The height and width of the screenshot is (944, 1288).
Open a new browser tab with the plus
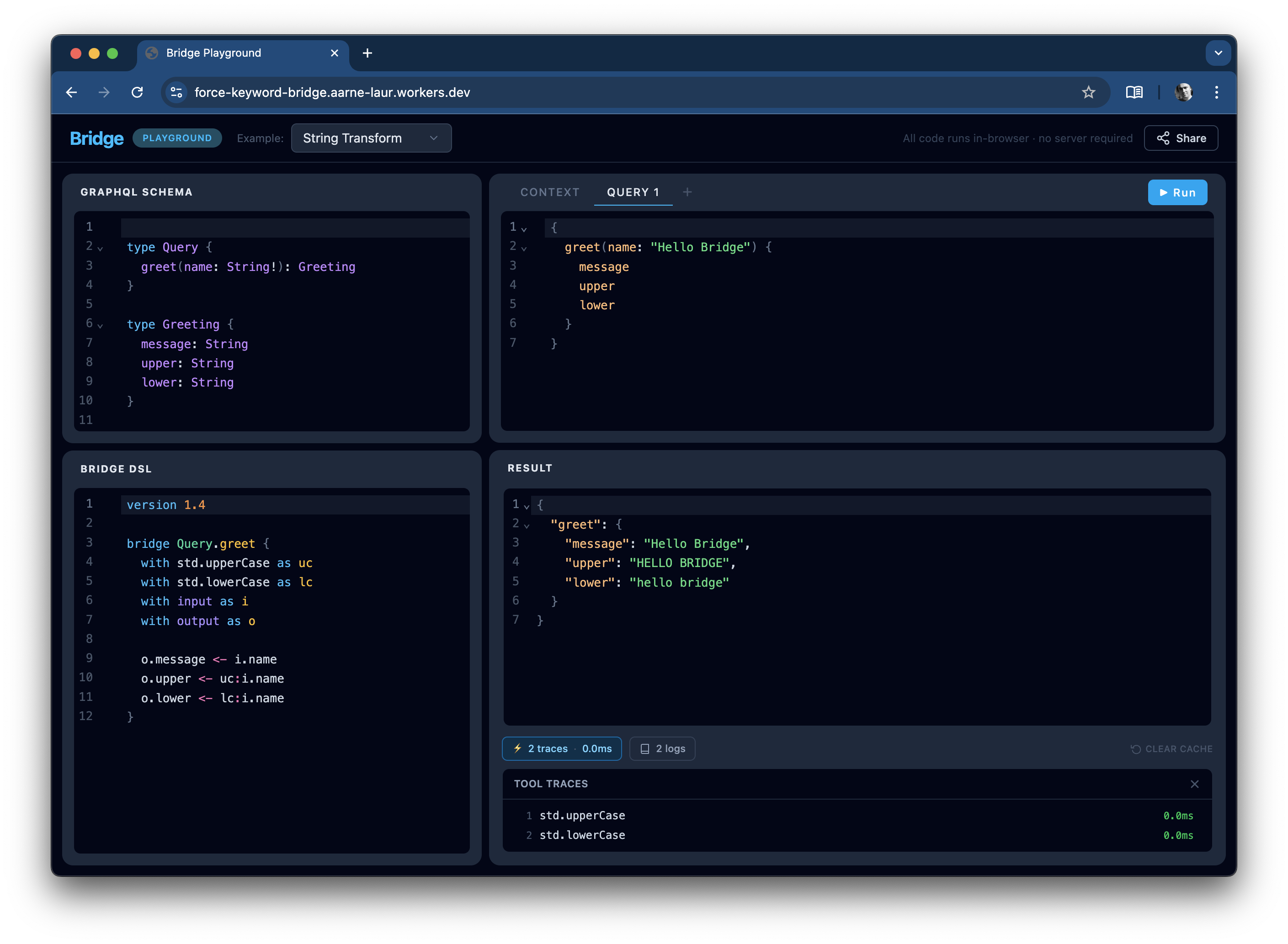[x=367, y=53]
